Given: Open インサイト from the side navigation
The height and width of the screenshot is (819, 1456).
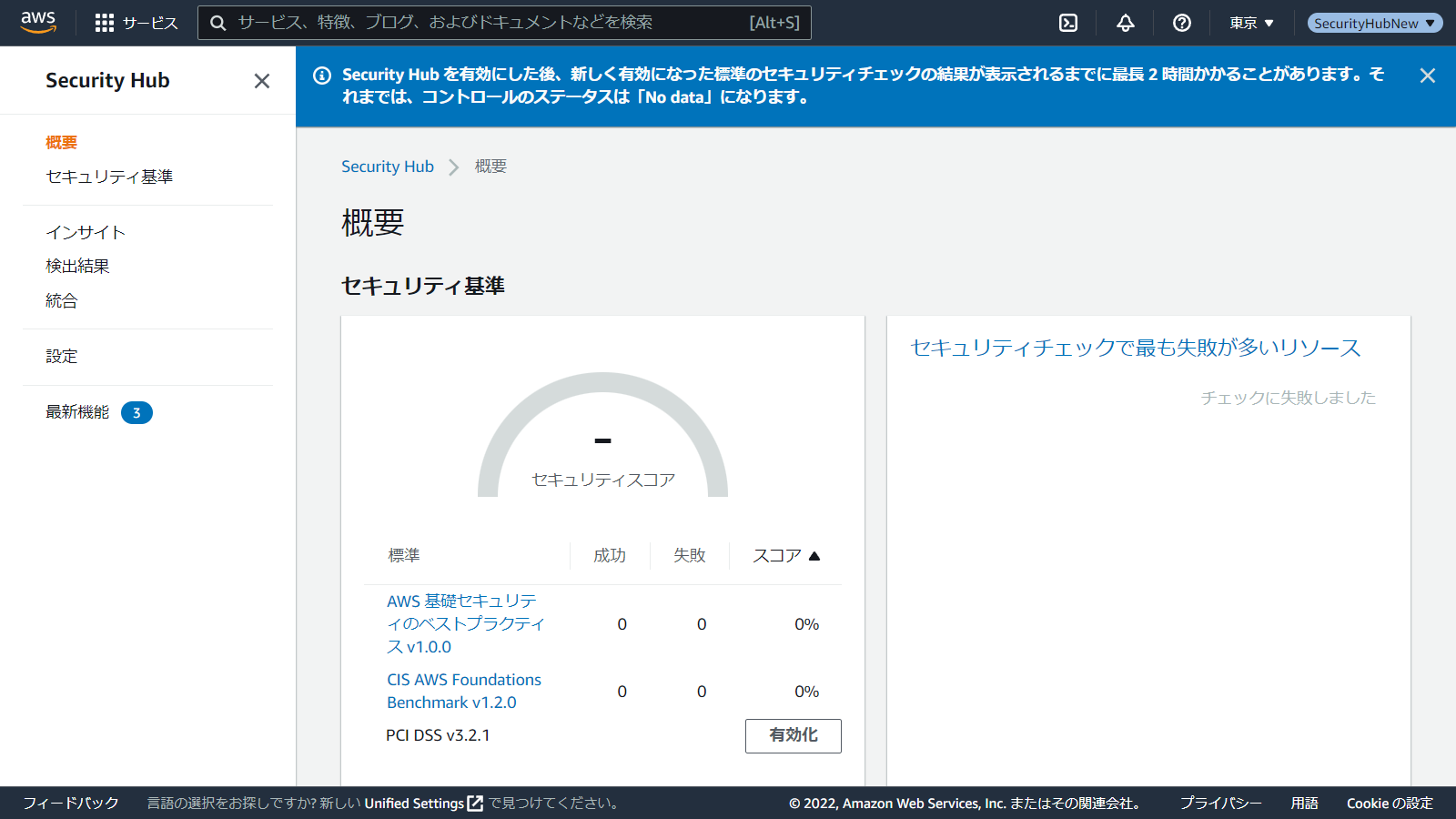Looking at the screenshot, I should [x=86, y=232].
